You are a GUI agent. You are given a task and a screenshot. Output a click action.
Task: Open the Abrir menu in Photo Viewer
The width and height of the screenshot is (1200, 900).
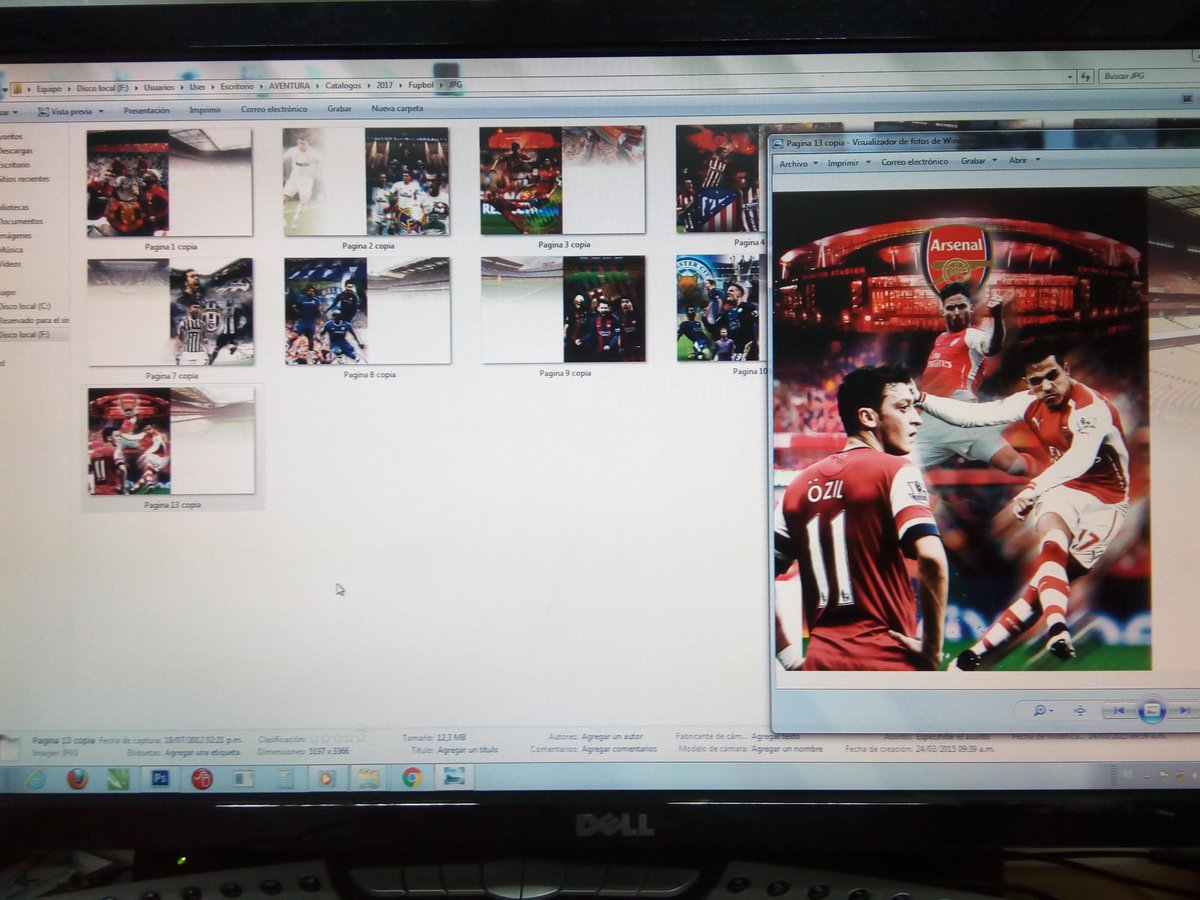click(1018, 160)
